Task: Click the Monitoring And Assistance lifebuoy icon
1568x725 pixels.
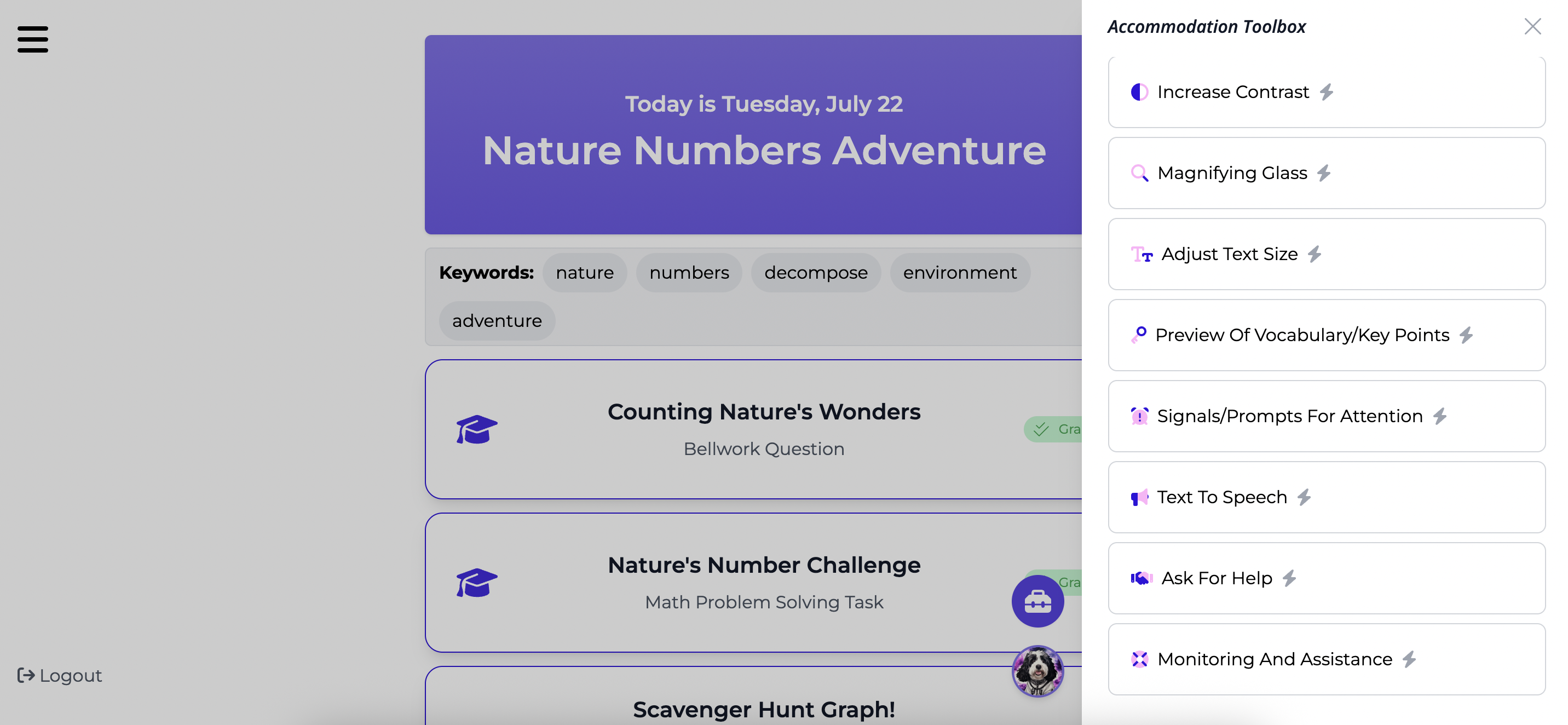Action: (x=1139, y=659)
